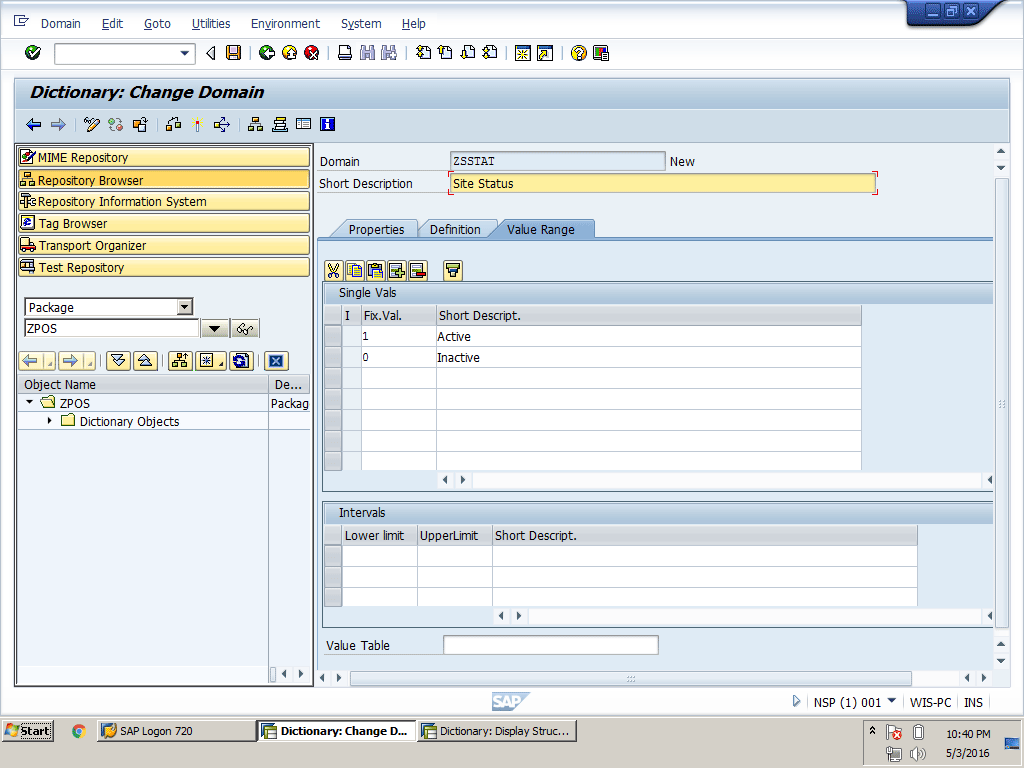Click the bottom horizontal scrollbar of domain panel
Screen dimensions: 1024x768
pos(630,678)
